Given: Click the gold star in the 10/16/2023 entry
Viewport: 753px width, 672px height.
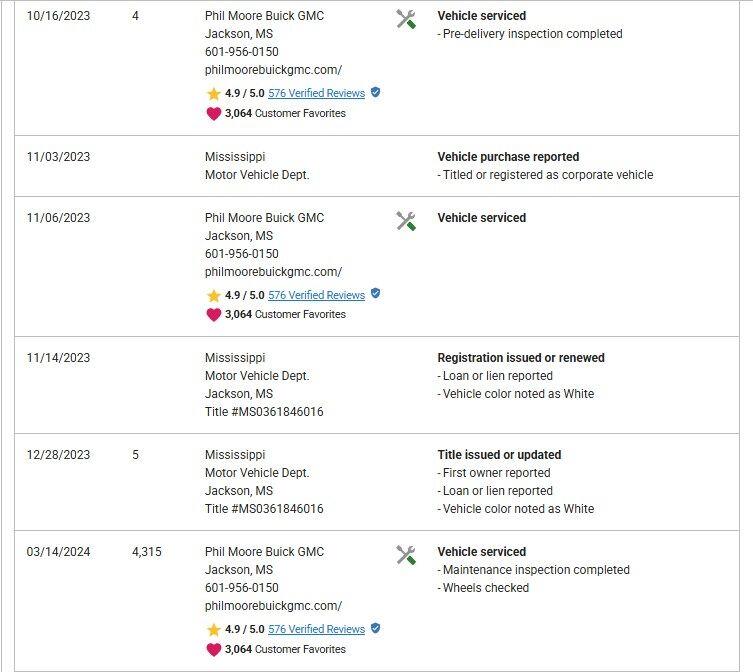Looking at the screenshot, I should point(213,94).
